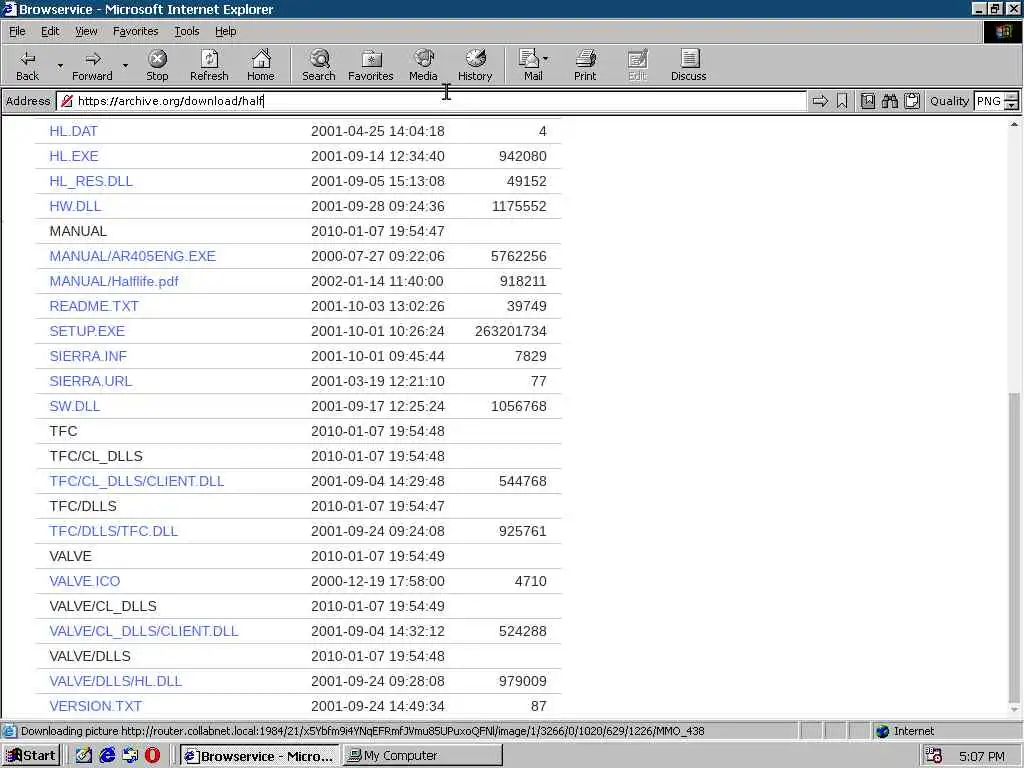Open the Help menu
Viewport: 1024px width, 768px height.
[225, 31]
